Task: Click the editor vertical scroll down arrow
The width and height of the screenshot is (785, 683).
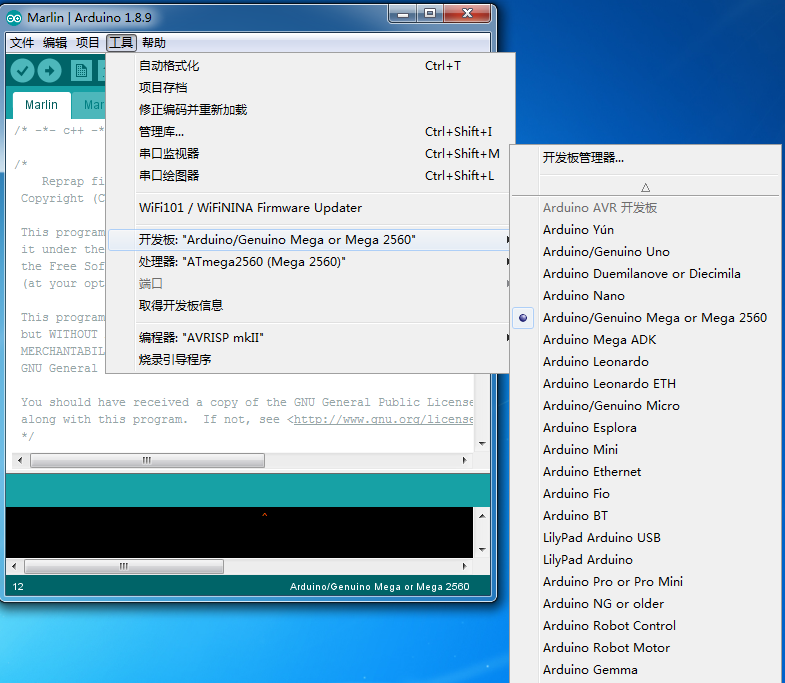Action: click(x=482, y=444)
